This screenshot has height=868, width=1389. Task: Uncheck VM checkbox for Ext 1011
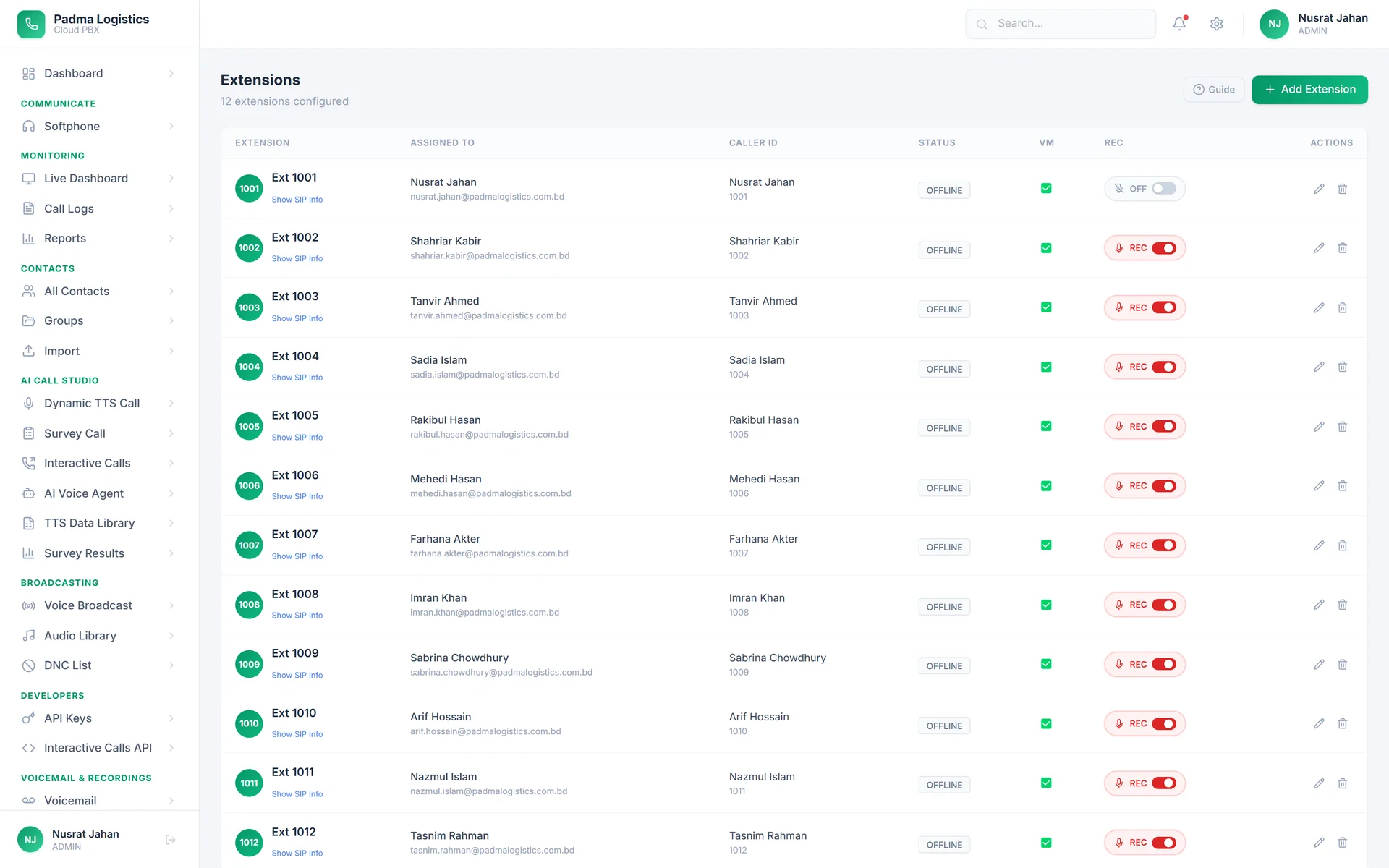point(1046,783)
